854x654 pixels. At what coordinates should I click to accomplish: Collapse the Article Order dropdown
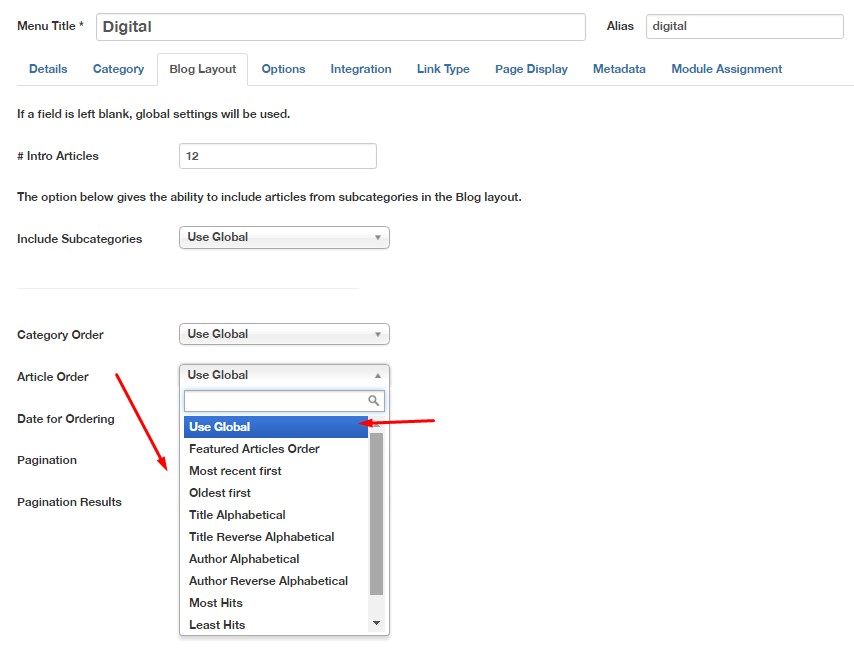coord(284,375)
